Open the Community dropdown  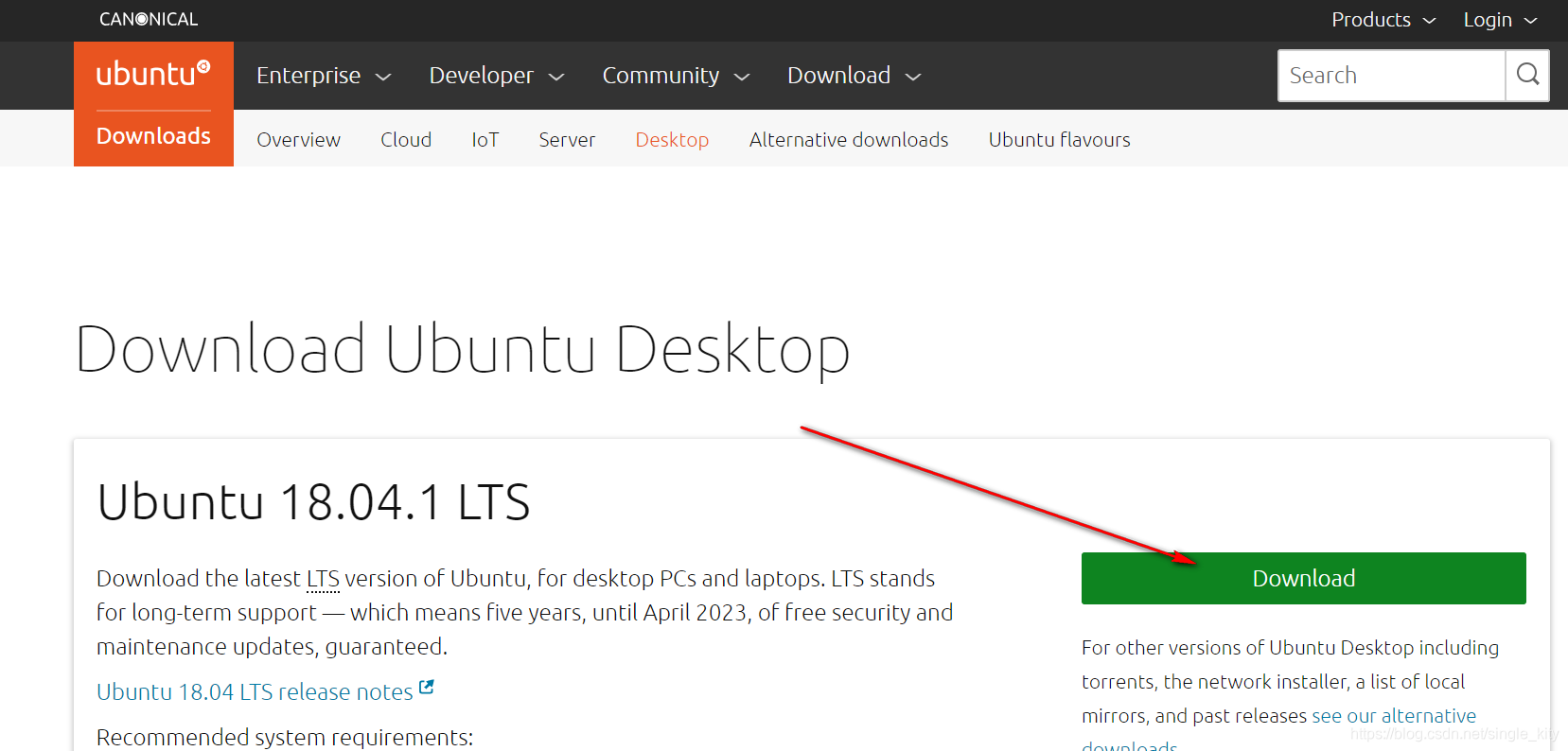coord(677,76)
